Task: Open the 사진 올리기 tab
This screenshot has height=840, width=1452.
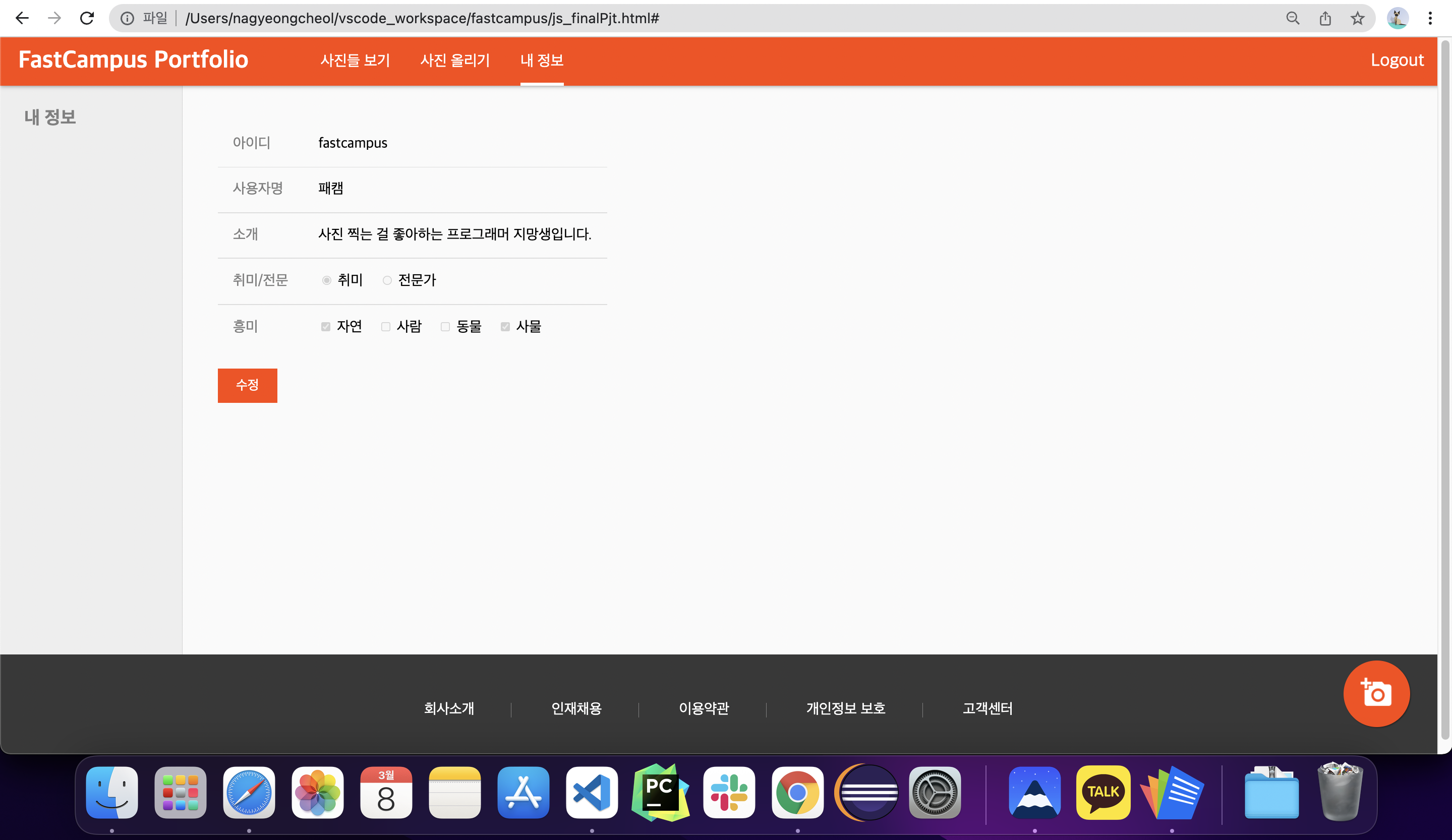Action: 454,60
